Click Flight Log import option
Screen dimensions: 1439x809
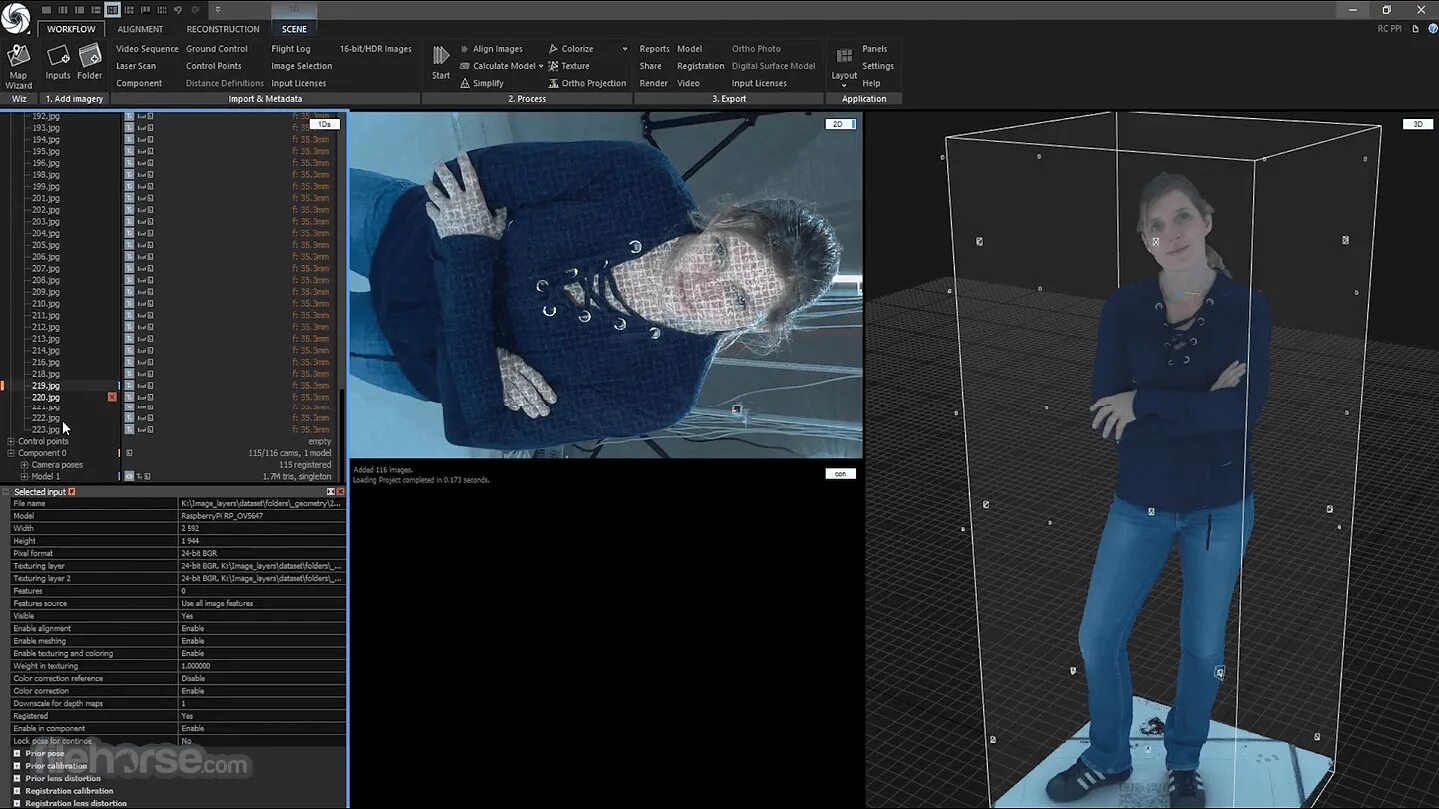pyautogui.click(x=291, y=49)
